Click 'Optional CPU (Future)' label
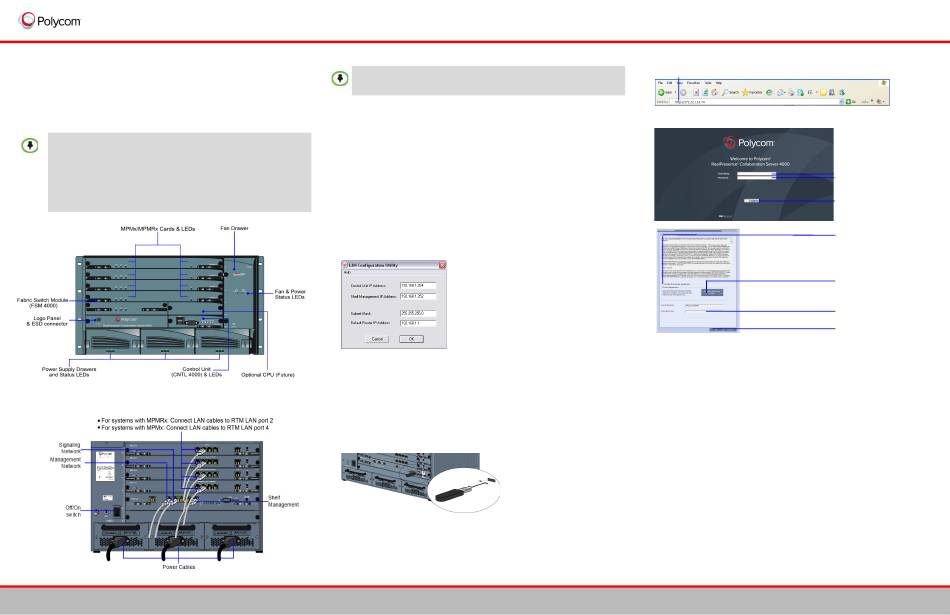Image resolution: width=950 pixels, height=615 pixels. (x=268, y=375)
